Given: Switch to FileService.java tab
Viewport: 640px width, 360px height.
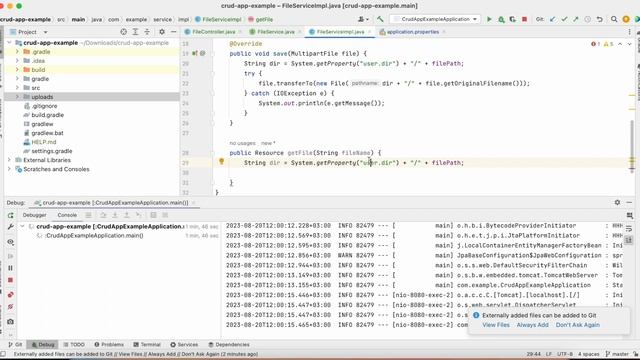Looking at the screenshot, I should [276, 32].
